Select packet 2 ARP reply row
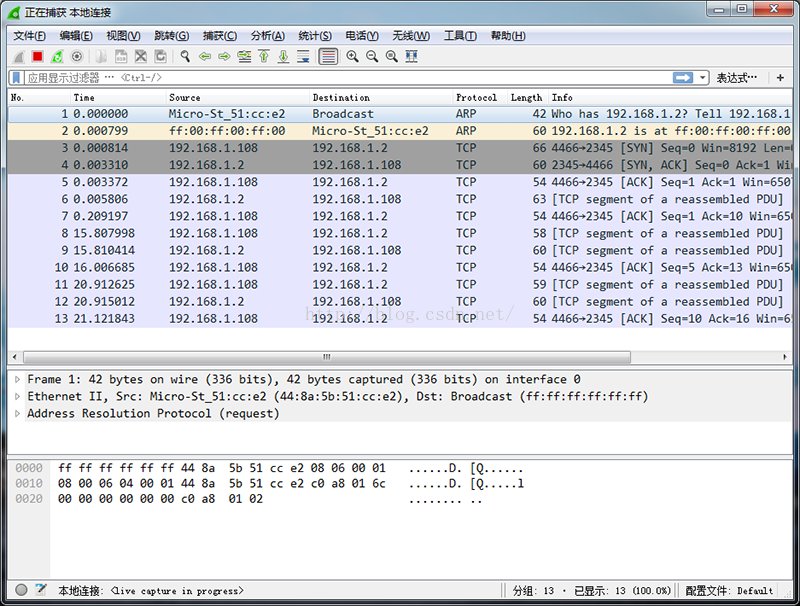Screen dimensions: 800x606 pos(400,131)
